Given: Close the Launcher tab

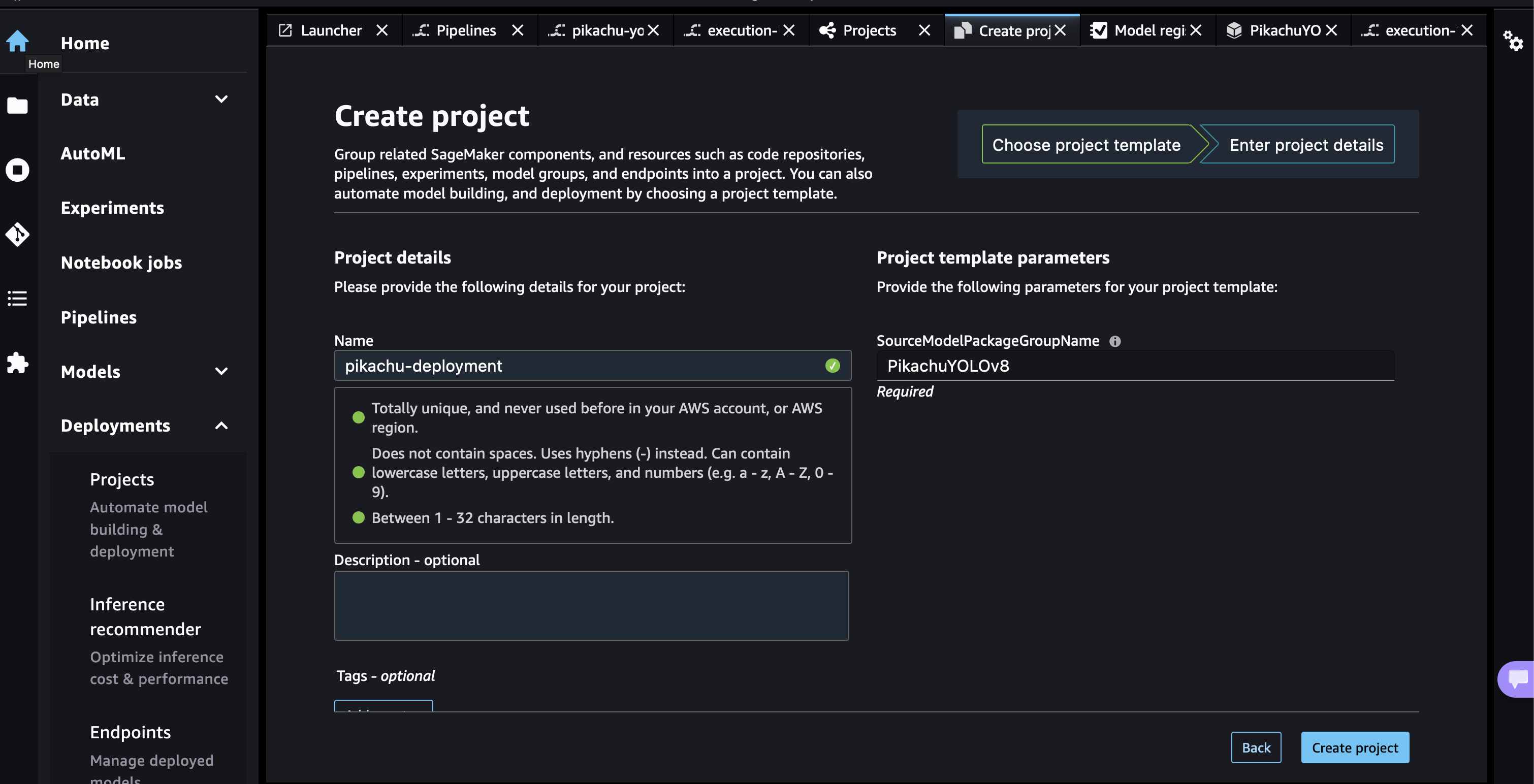Looking at the screenshot, I should pyautogui.click(x=382, y=30).
